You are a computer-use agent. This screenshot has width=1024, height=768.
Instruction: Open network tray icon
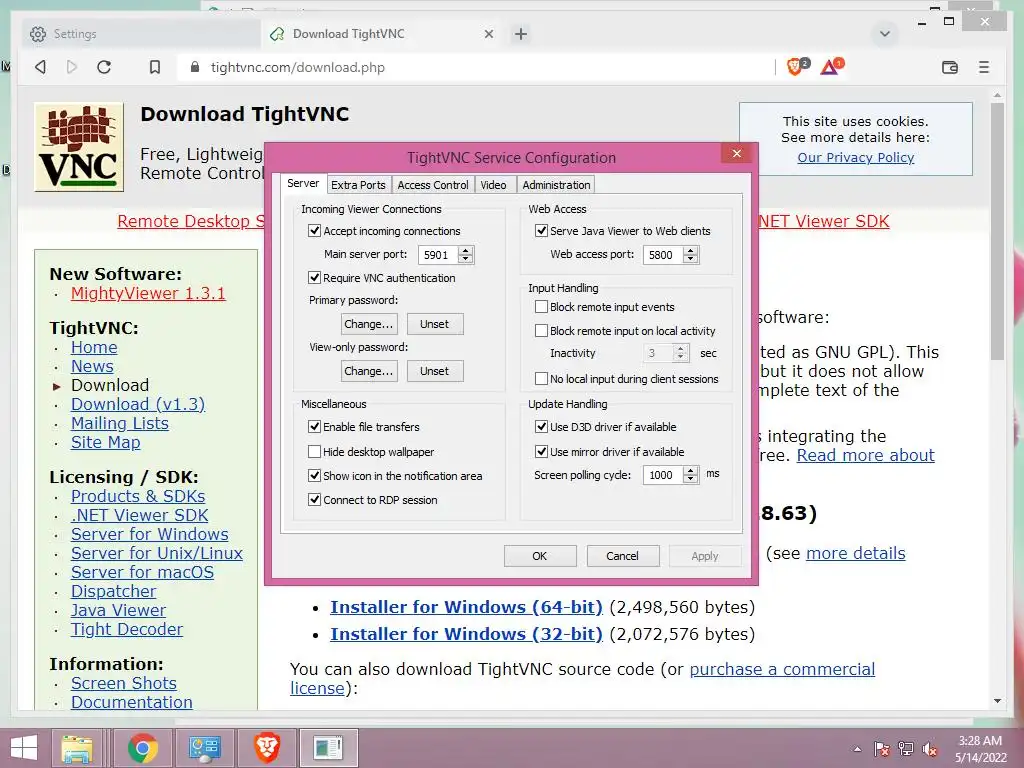click(906, 749)
